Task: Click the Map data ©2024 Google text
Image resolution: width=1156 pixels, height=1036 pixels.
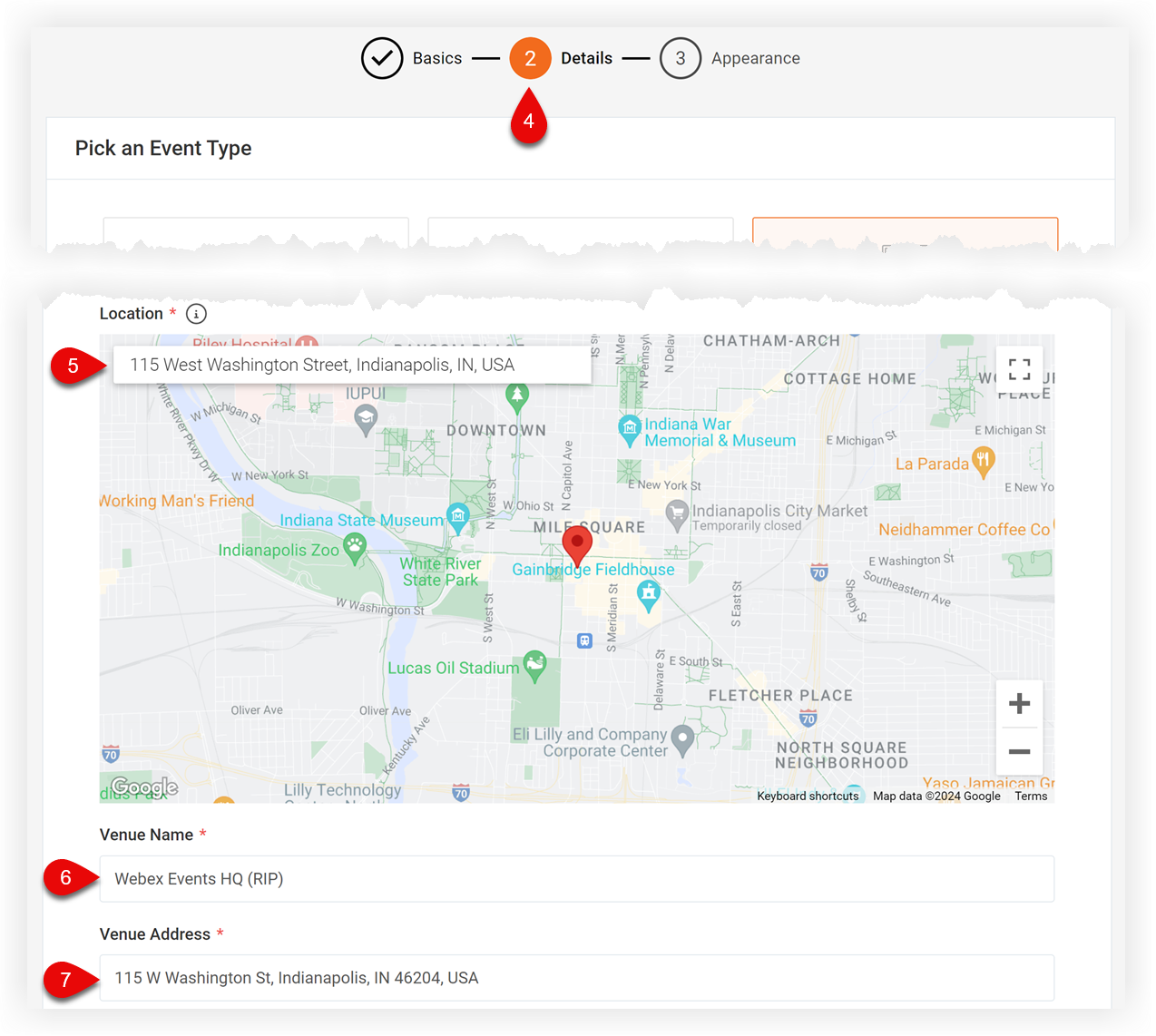Action: 936,797
